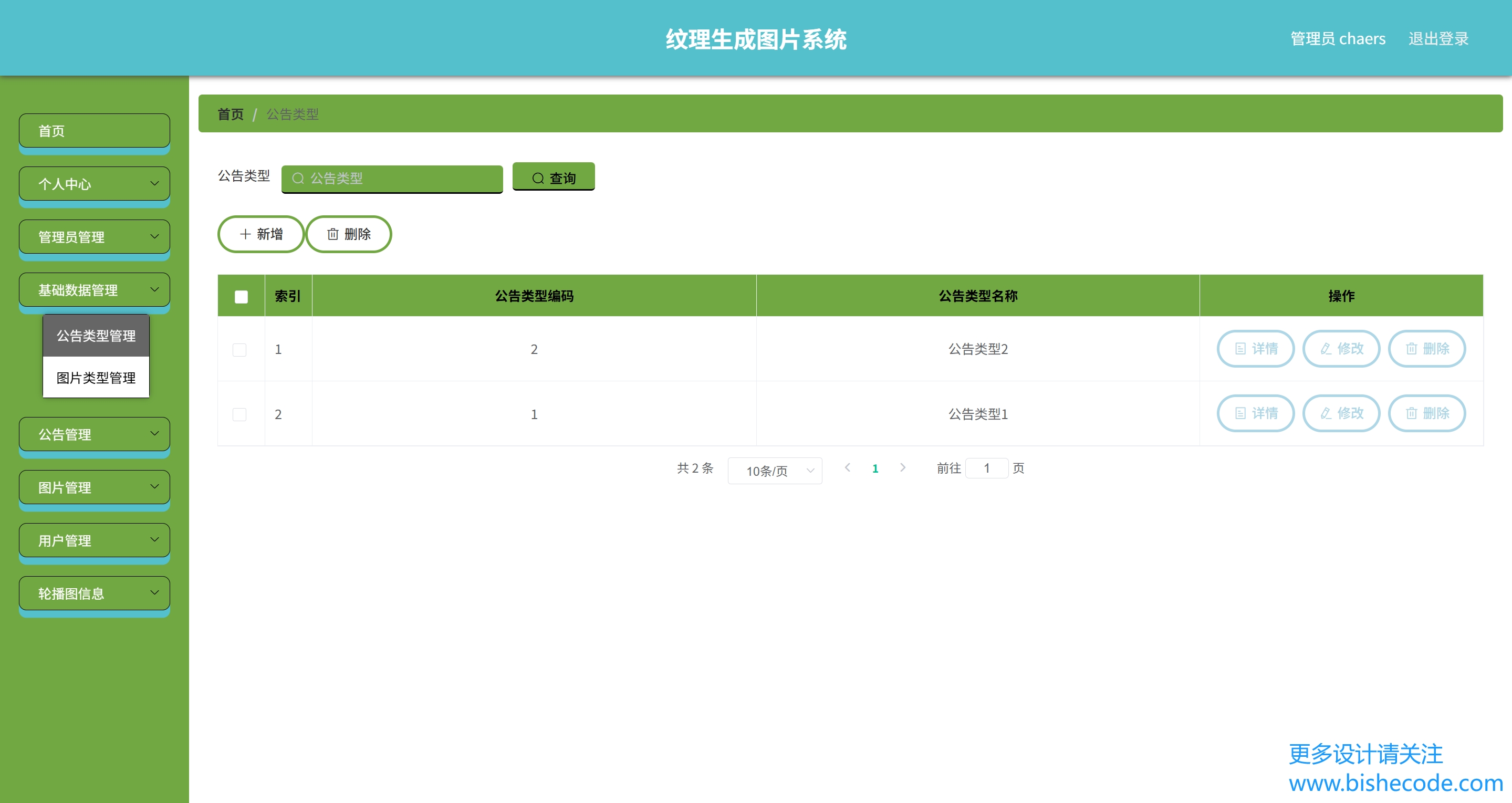Click the 前往 page number input
This screenshot has height=803, width=1512.
[987, 468]
